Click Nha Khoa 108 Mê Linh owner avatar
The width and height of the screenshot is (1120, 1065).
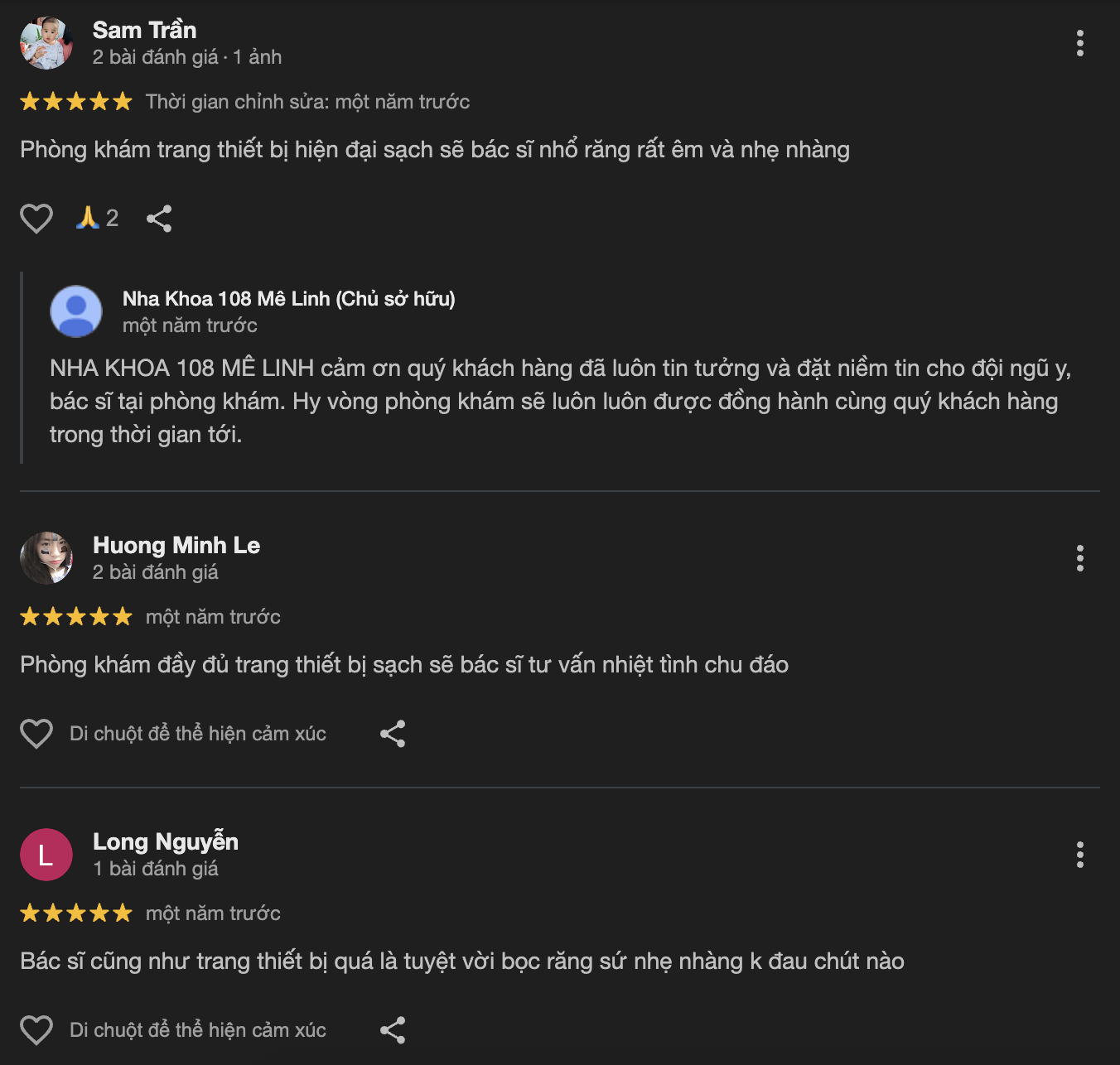tap(76, 311)
